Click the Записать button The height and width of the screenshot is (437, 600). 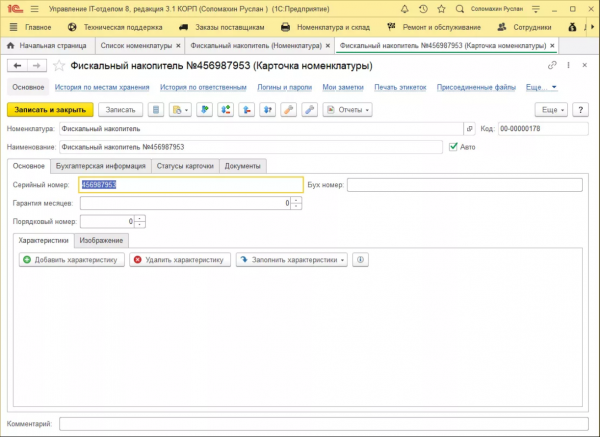[x=121, y=110]
